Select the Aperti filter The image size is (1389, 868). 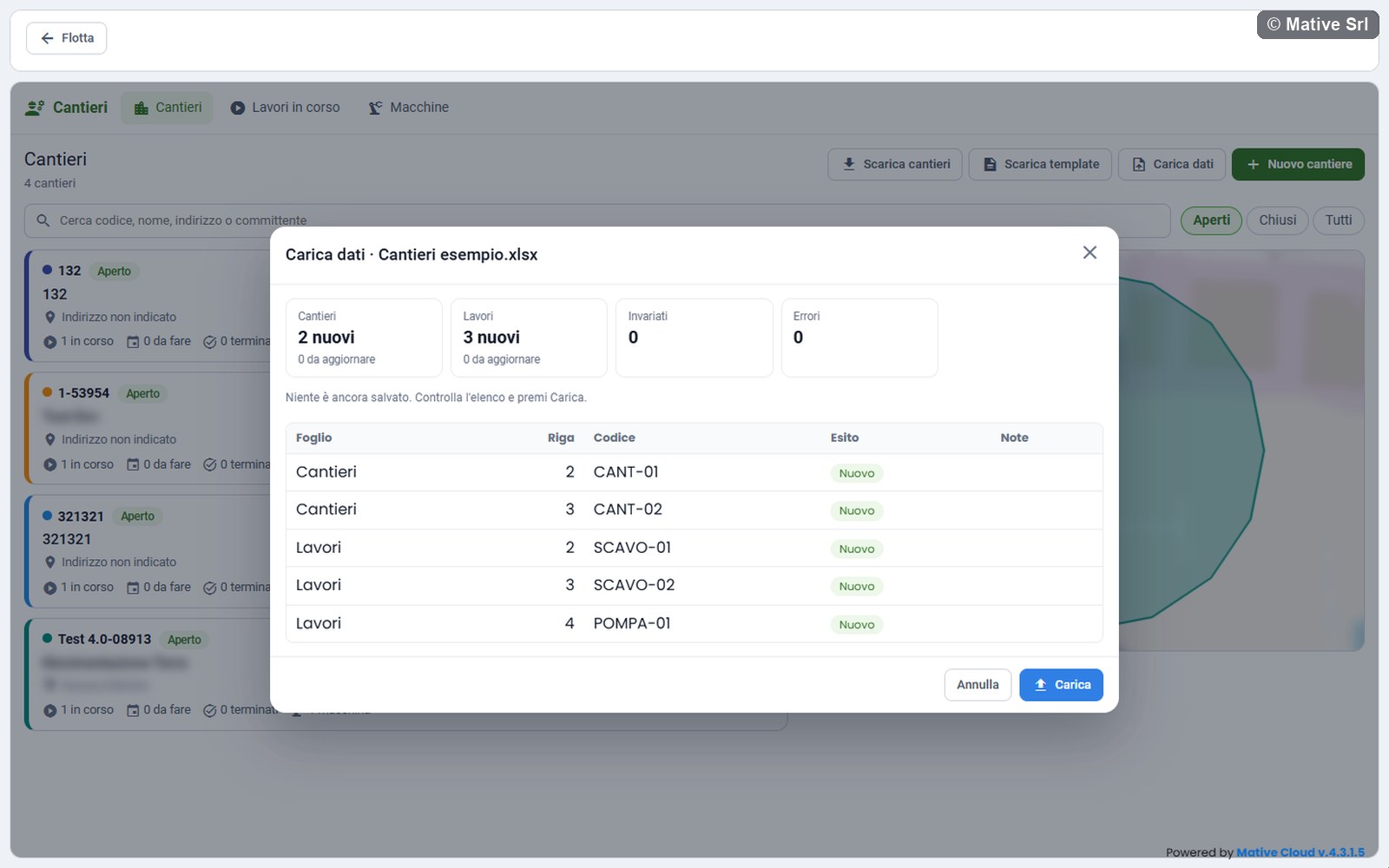(x=1211, y=220)
